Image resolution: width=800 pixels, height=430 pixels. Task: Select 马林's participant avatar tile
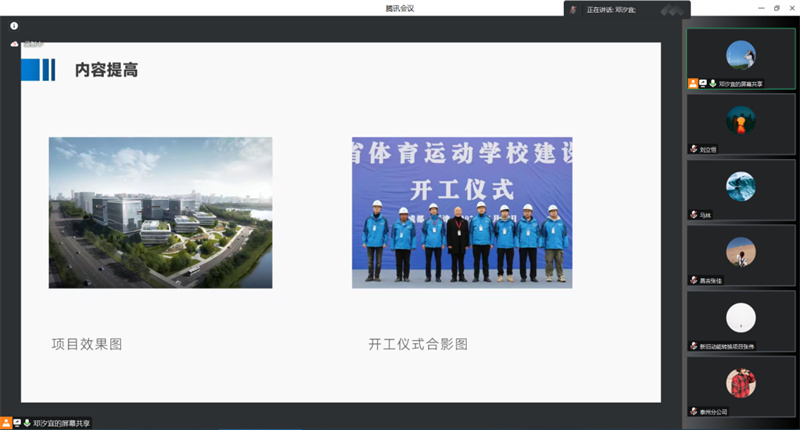[x=740, y=188]
